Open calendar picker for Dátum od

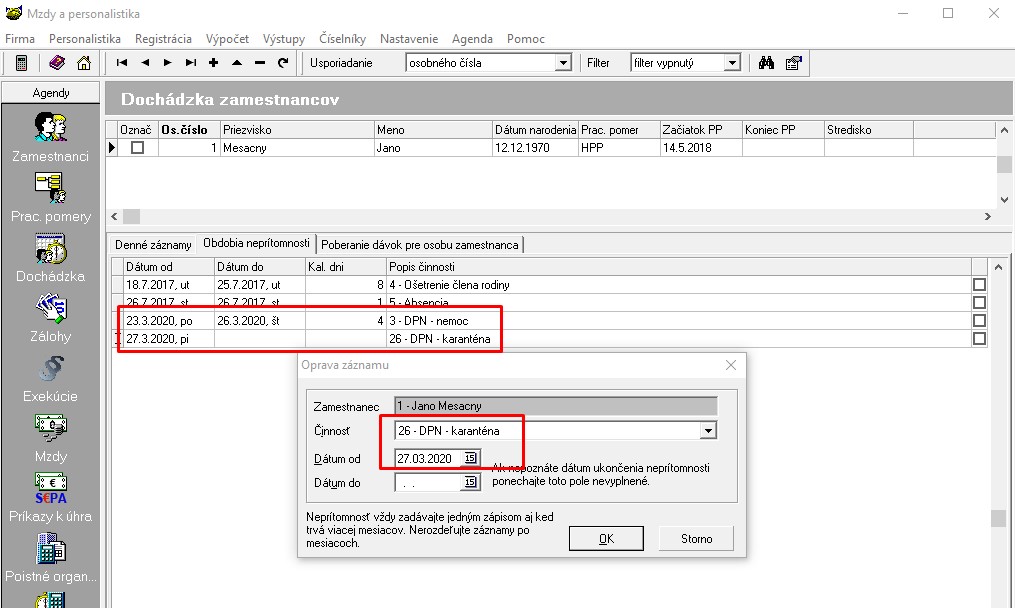pyautogui.click(x=471, y=458)
